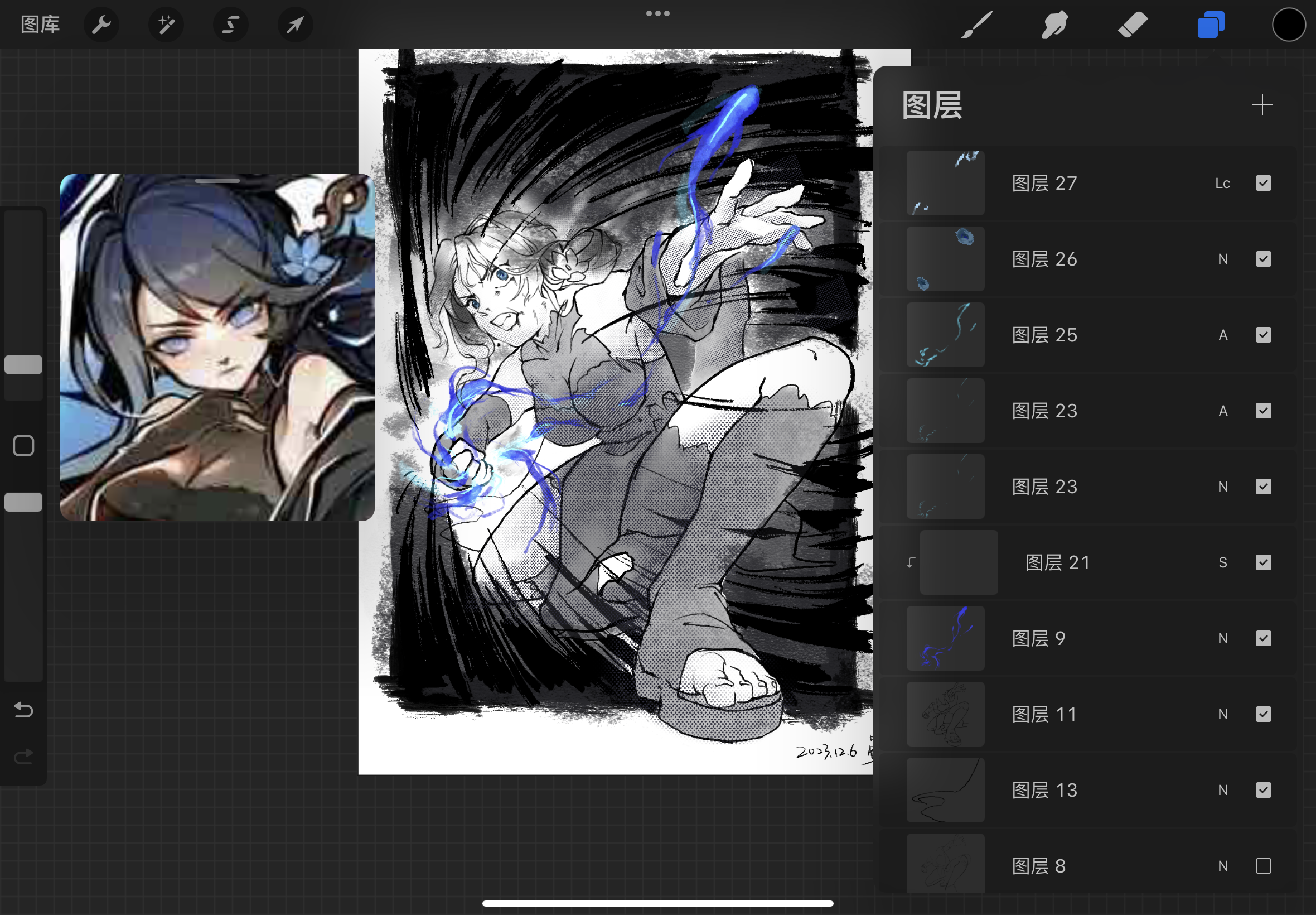The image size is (1316, 915).
Task: Add a new layer with plus icon
Action: 1261,105
